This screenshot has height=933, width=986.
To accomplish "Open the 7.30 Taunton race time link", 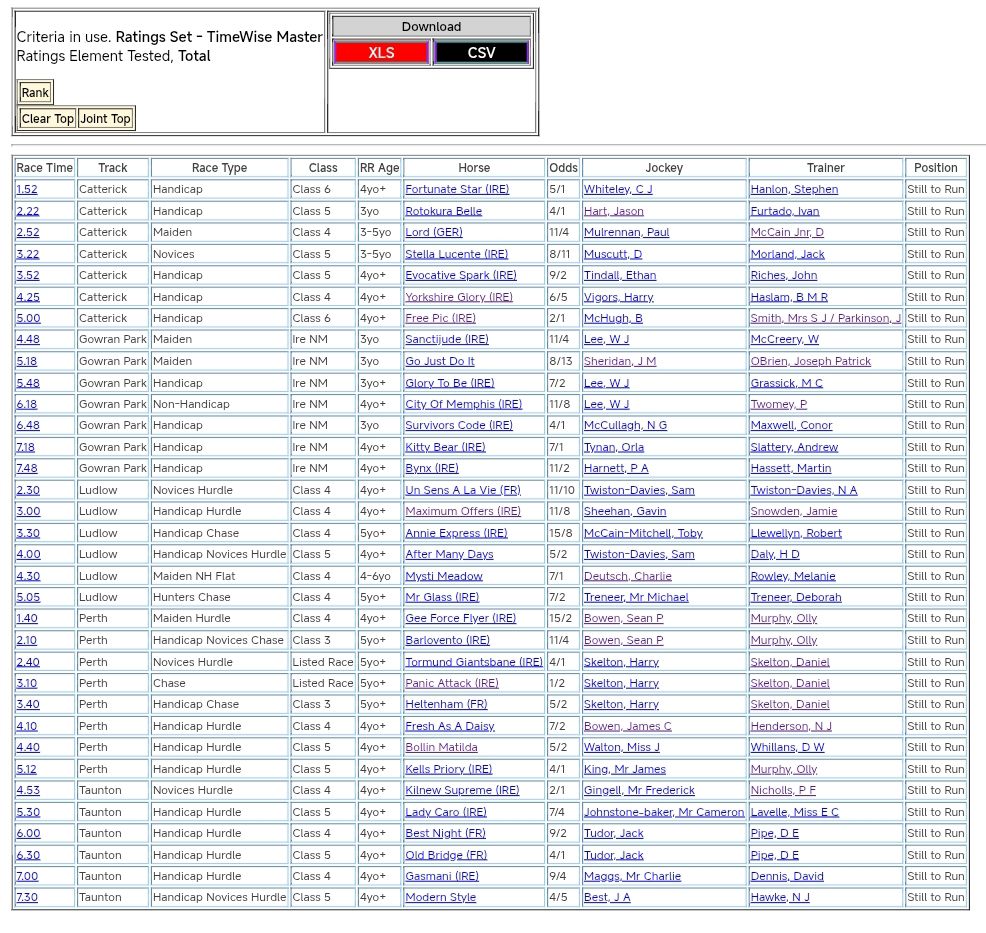I will 27,898.
